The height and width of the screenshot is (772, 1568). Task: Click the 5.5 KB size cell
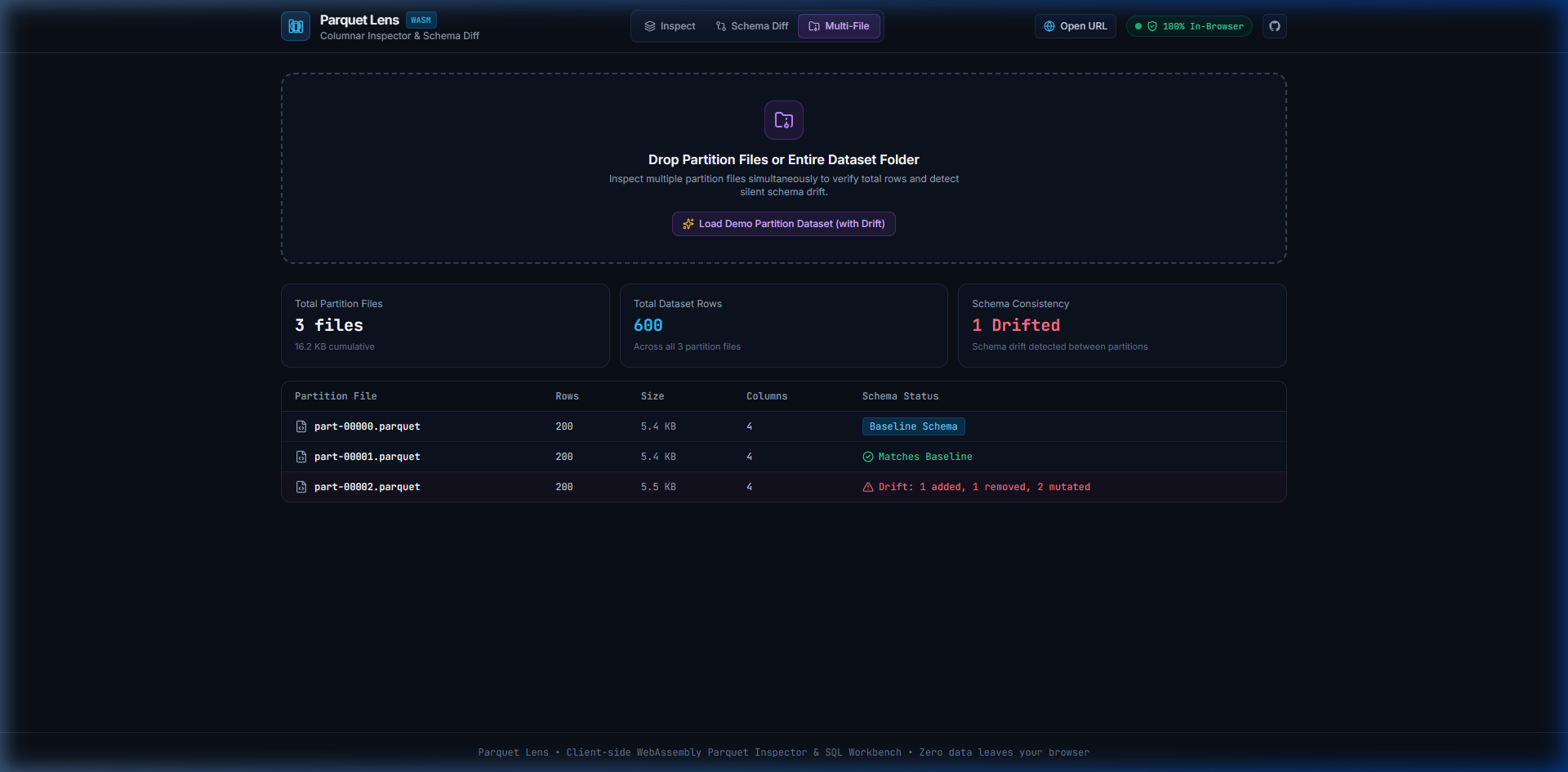tap(658, 487)
